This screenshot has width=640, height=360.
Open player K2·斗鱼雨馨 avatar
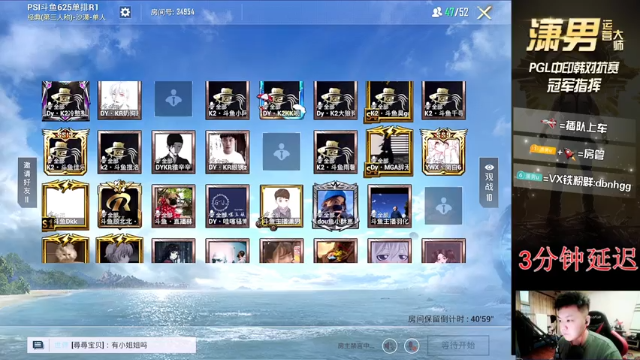tap(336, 152)
